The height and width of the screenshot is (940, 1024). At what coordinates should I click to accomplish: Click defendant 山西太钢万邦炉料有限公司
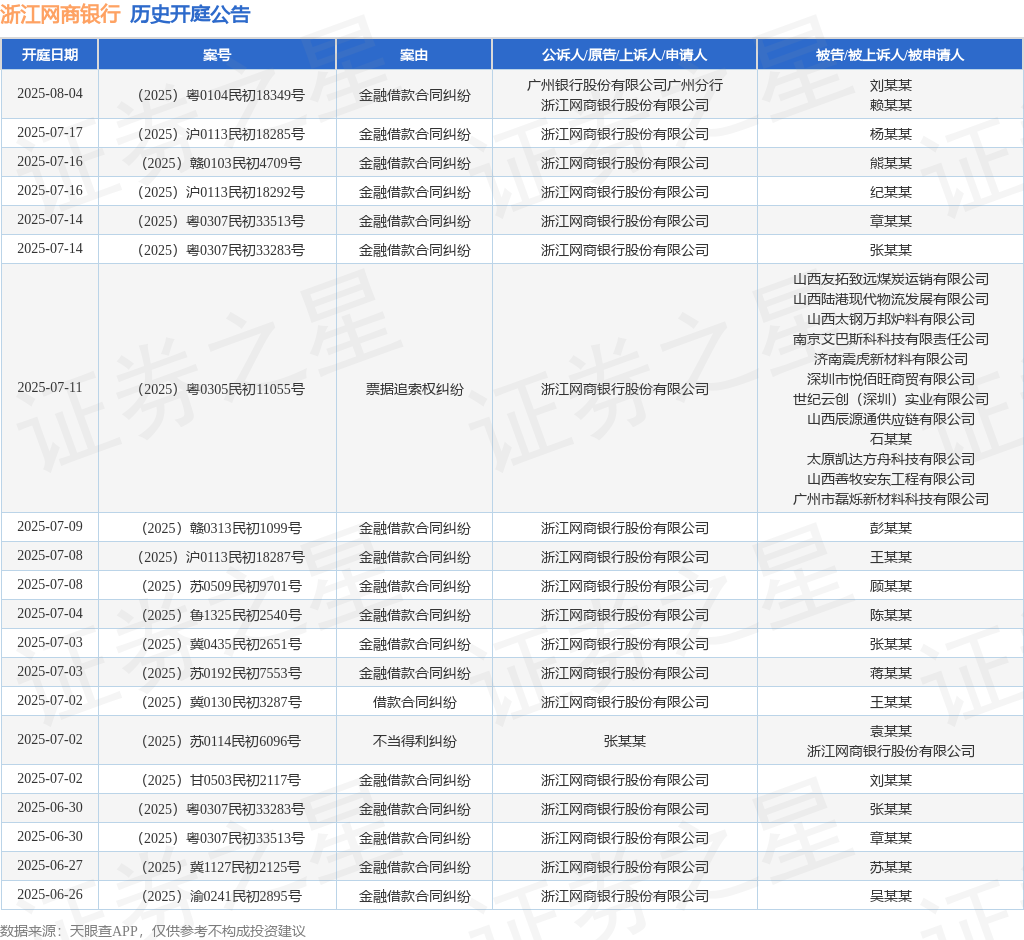point(890,319)
